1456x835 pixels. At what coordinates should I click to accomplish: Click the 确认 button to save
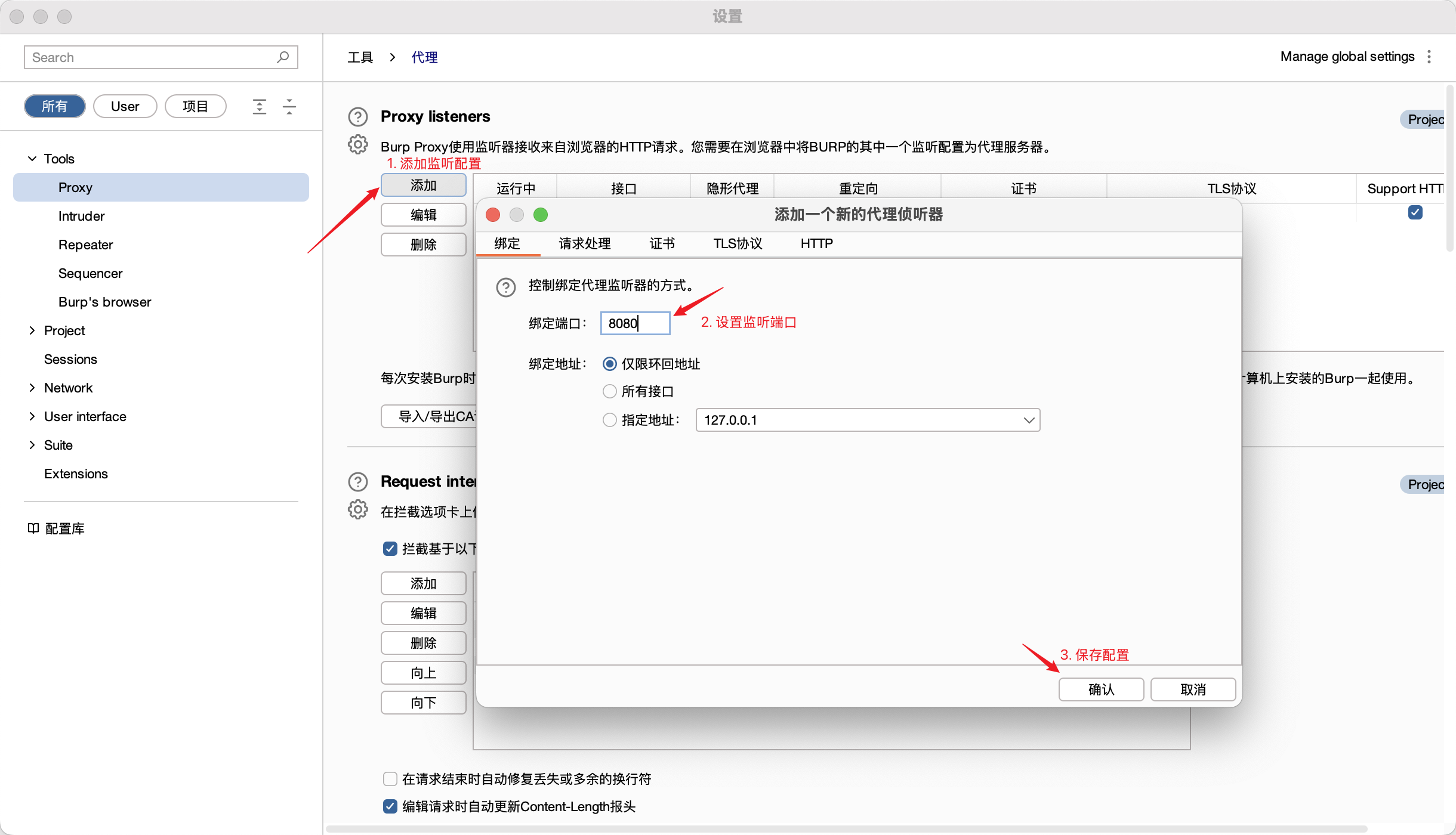(x=1101, y=689)
